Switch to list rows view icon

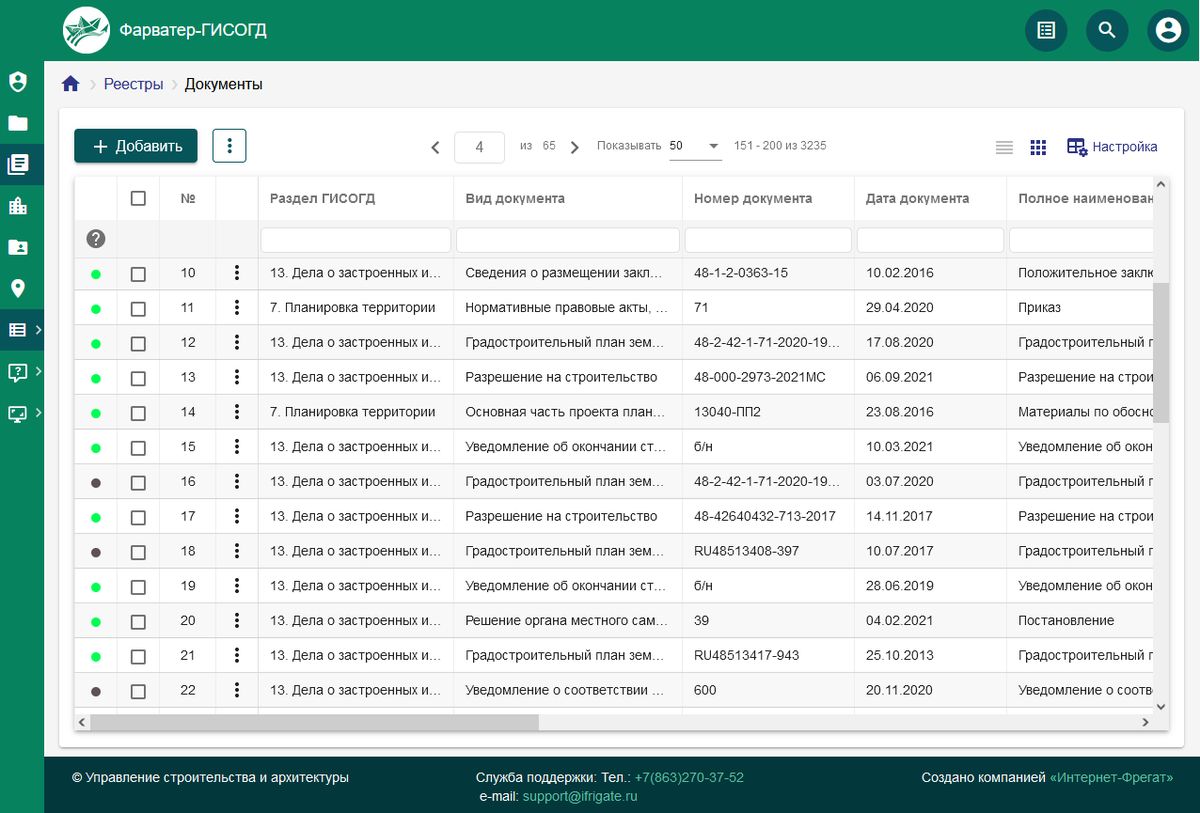pos(1004,147)
